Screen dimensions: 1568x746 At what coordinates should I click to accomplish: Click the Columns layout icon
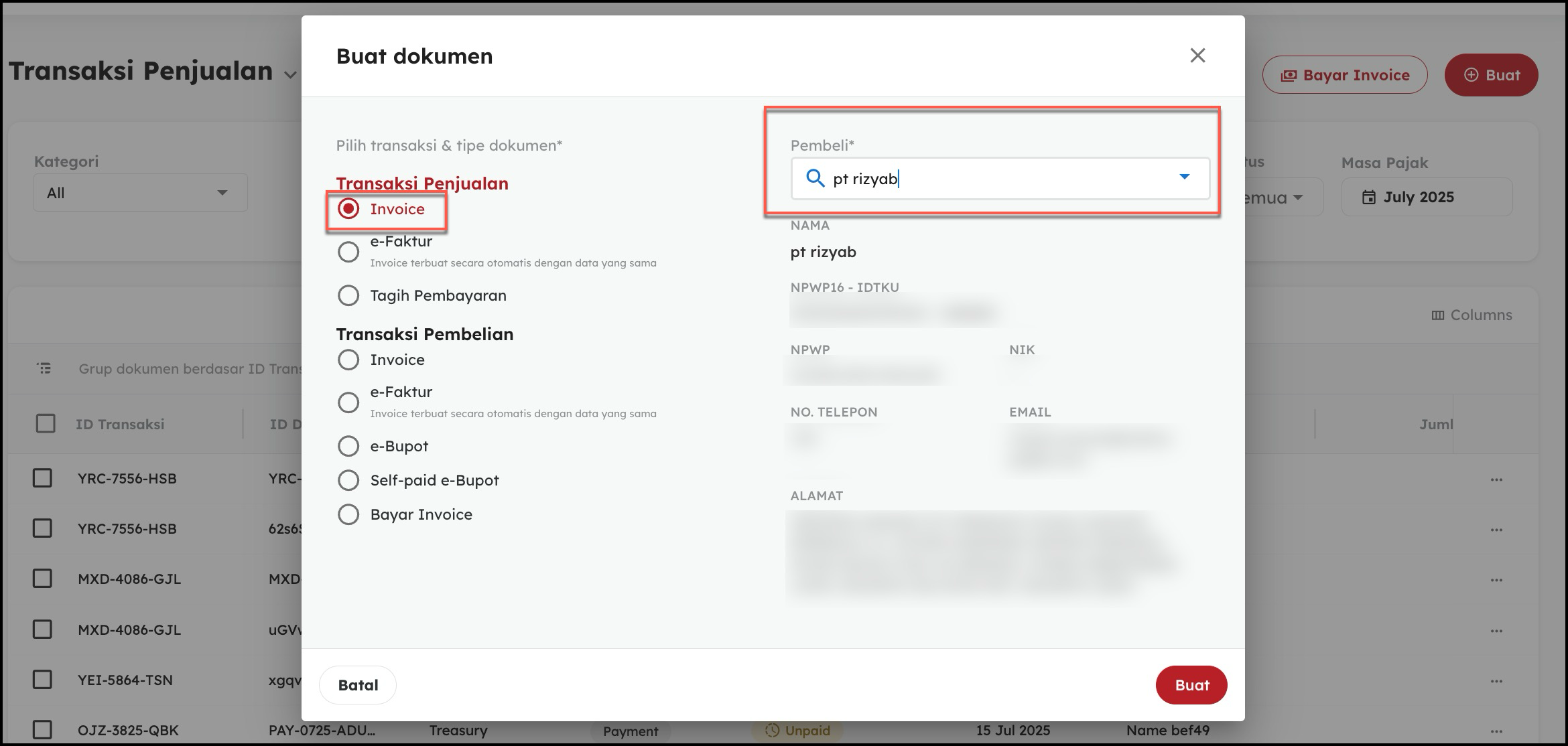tap(1437, 315)
